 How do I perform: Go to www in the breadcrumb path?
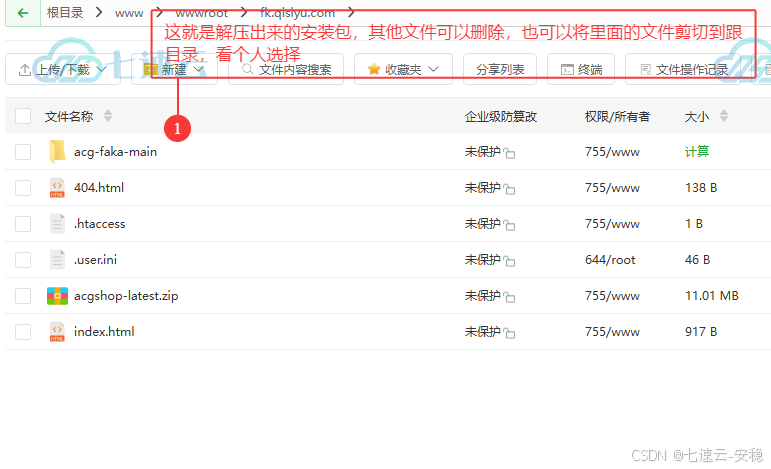[129, 13]
